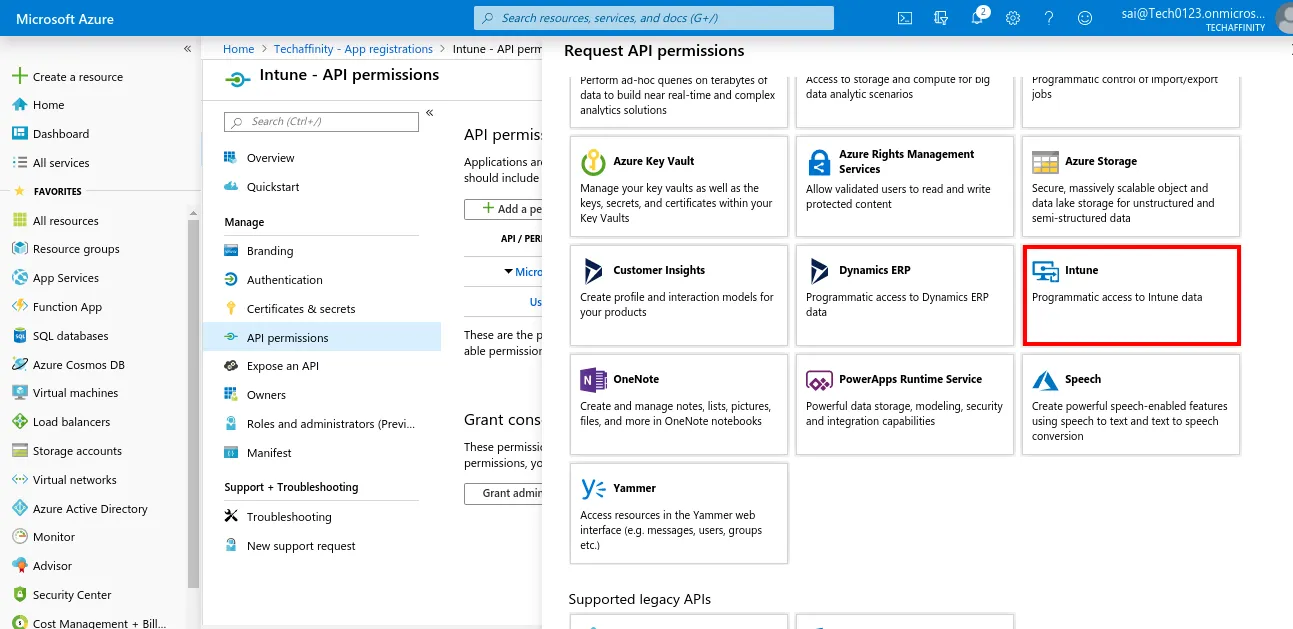Open New support request
This screenshot has width=1293, height=629.
[290, 546]
